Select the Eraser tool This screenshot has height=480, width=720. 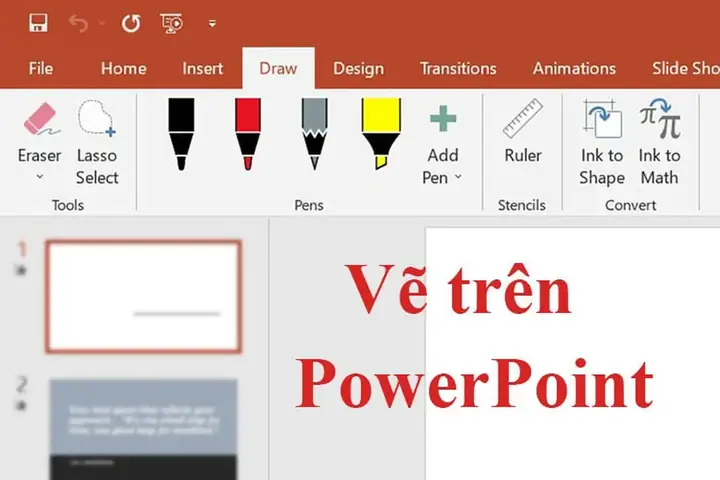tap(40, 133)
